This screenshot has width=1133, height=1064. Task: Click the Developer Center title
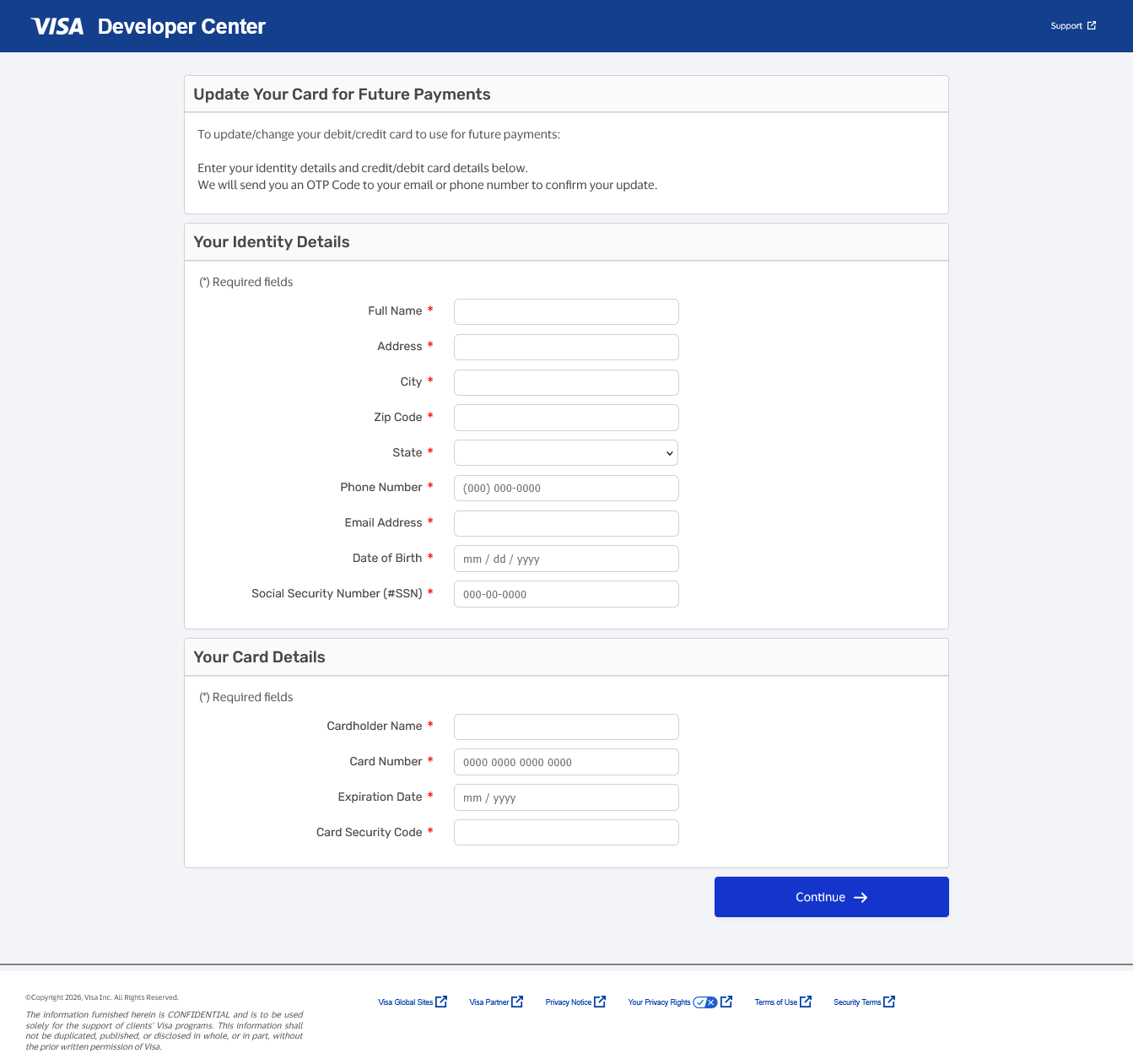coord(181,26)
